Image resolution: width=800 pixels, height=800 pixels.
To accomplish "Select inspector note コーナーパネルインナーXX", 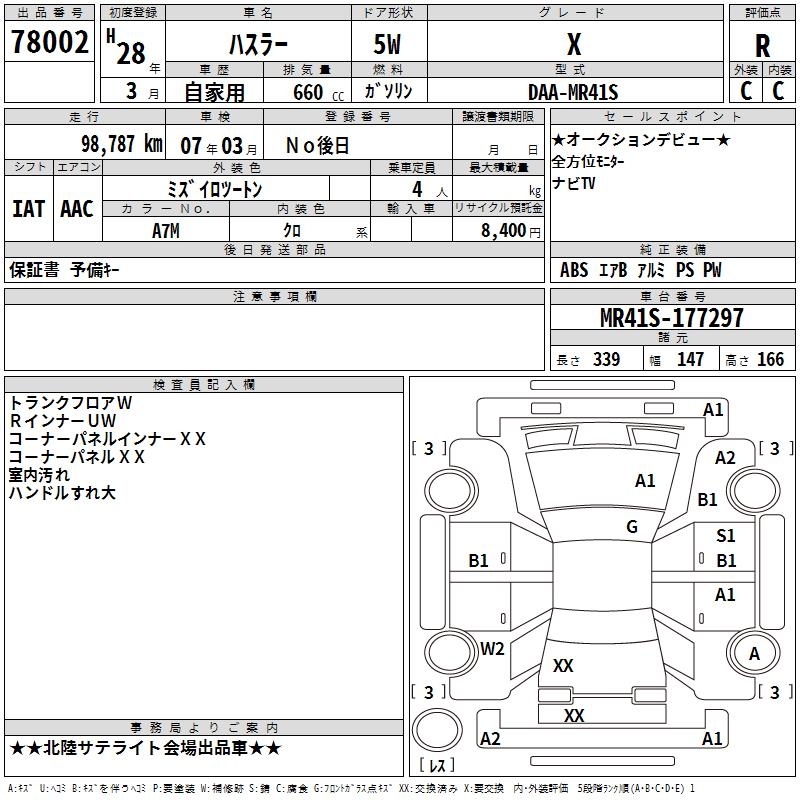I will click(x=107, y=439).
